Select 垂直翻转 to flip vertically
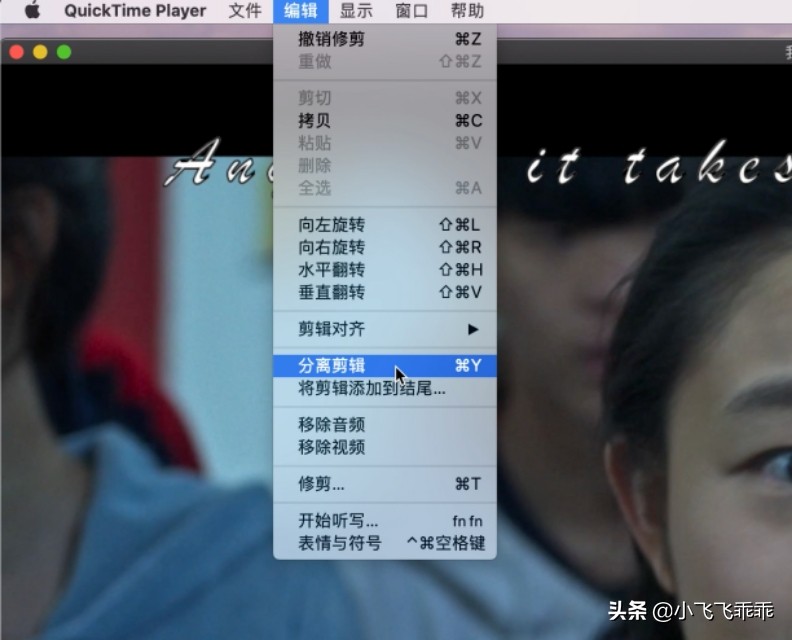 pos(385,292)
